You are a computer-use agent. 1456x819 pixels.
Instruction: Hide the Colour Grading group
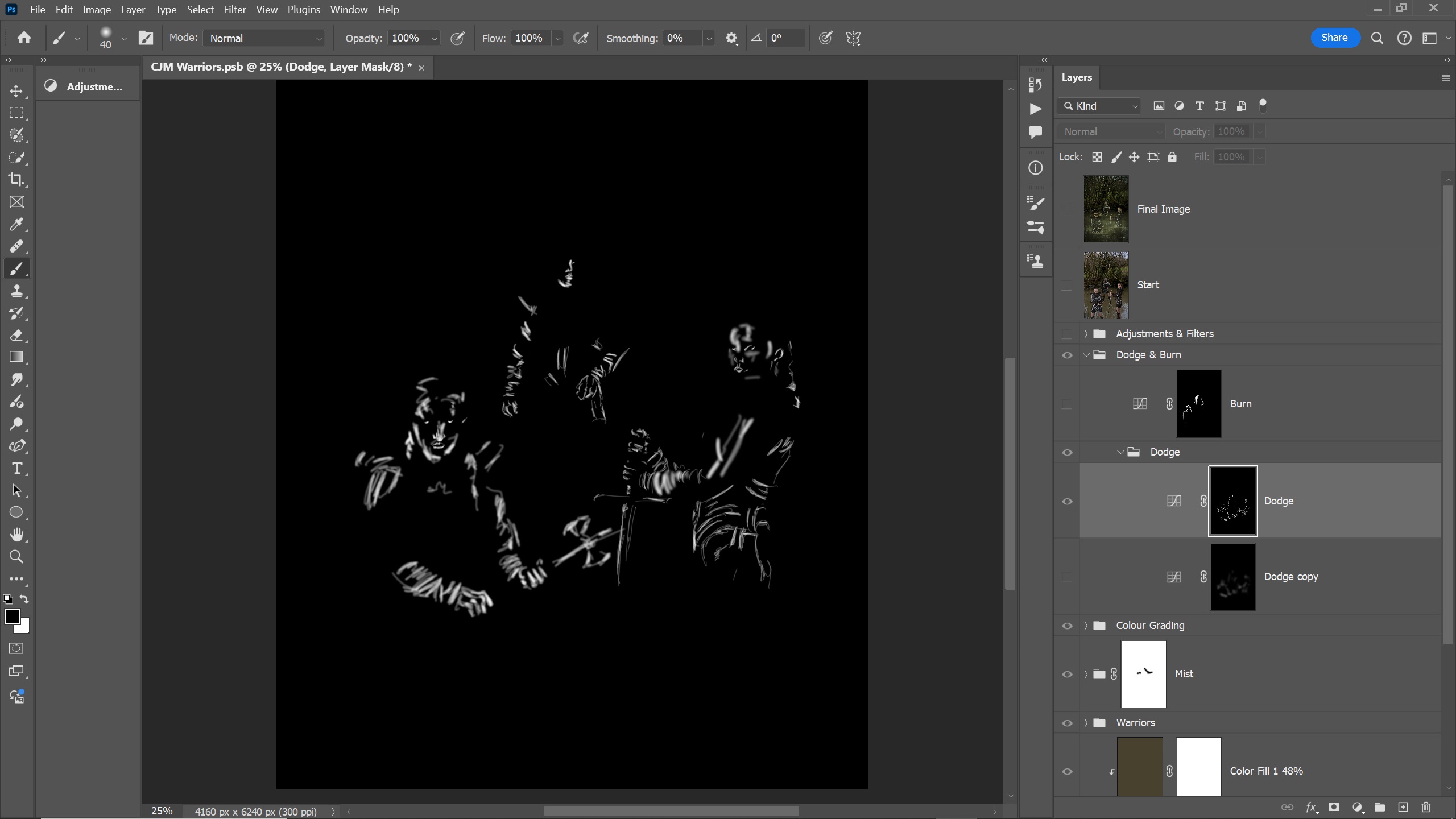(1067, 626)
